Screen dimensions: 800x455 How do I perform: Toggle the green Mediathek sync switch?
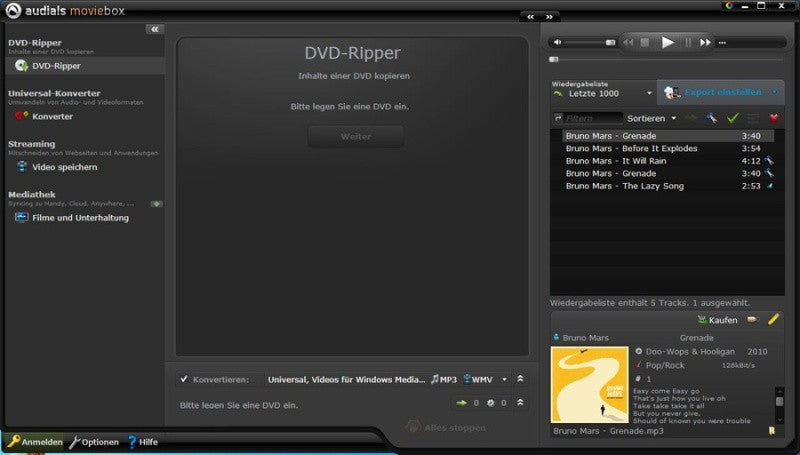click(x=157, y=204)
